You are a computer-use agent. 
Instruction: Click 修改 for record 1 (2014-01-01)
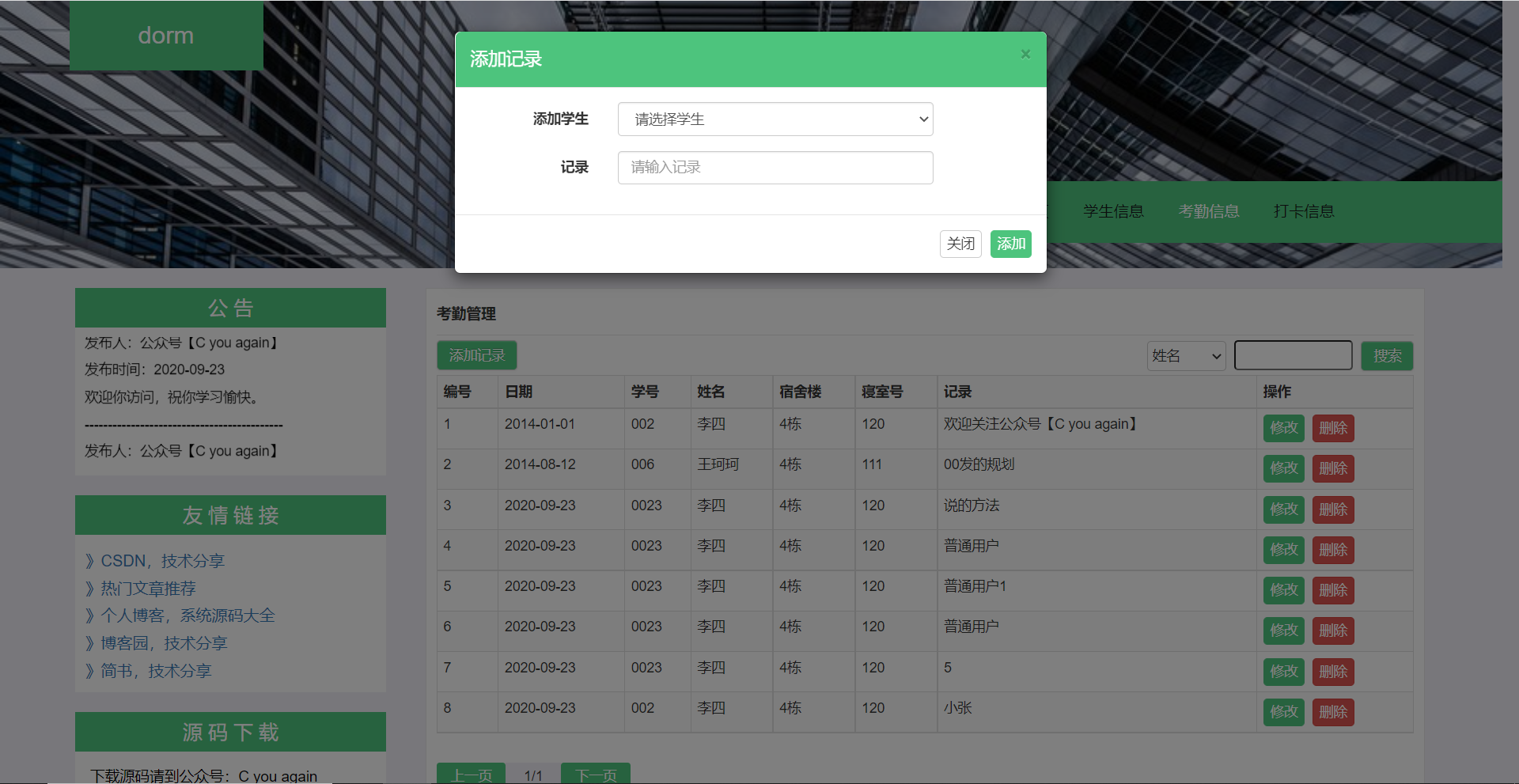(x=1284, y=428)
